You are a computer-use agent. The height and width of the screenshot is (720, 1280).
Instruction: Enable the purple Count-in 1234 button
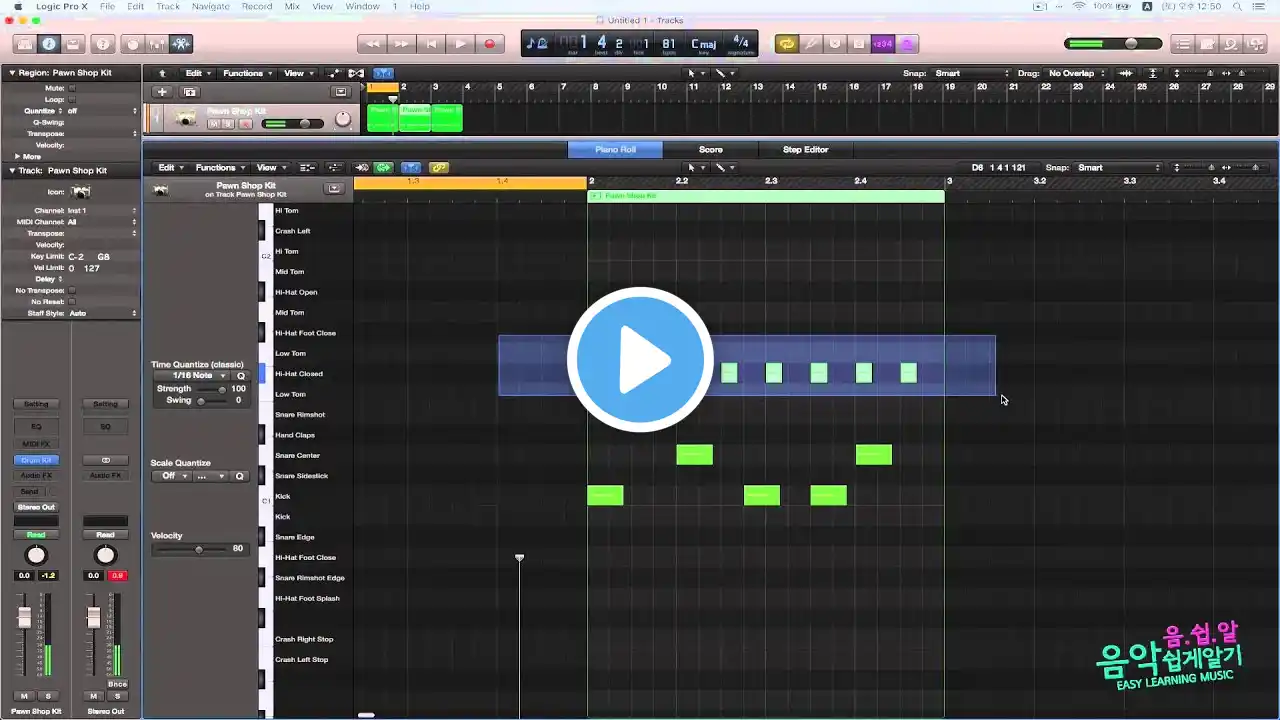883,44
